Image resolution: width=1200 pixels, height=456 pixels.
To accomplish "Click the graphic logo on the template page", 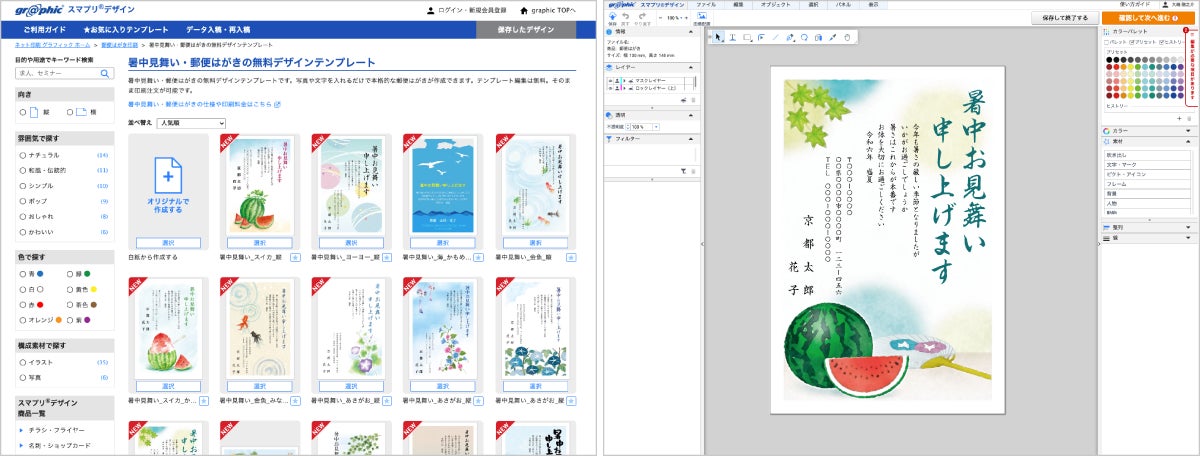I will (x=38, y=10).
